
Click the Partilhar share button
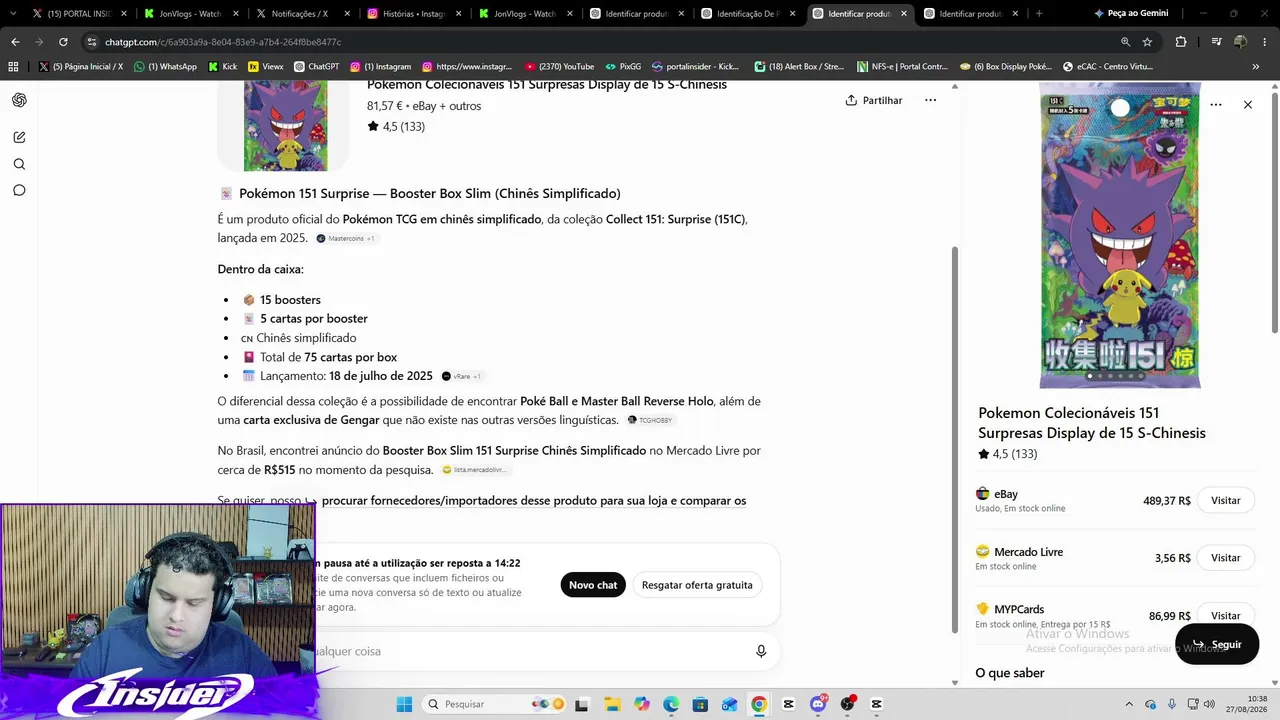874,100
